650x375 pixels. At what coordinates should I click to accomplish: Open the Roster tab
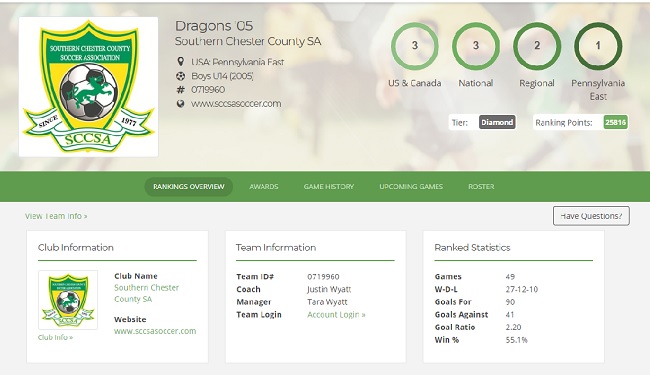pos(481,187)
